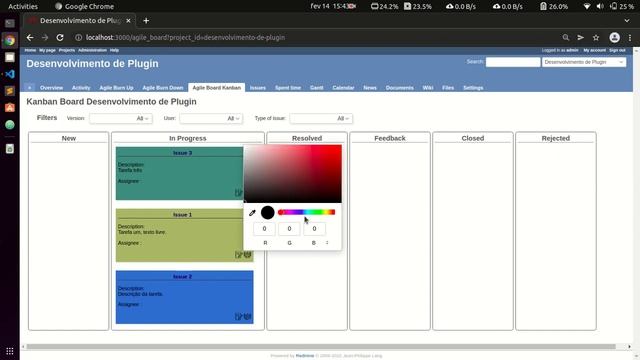The image size is (640, 360).
Task: Open the Issue 3 card title link
Action: point(182,153)
